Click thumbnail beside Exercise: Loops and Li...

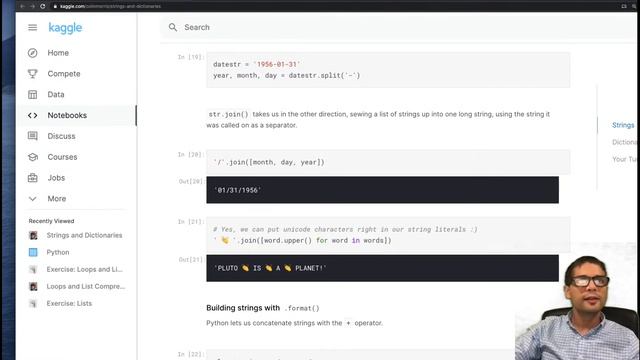33,269
